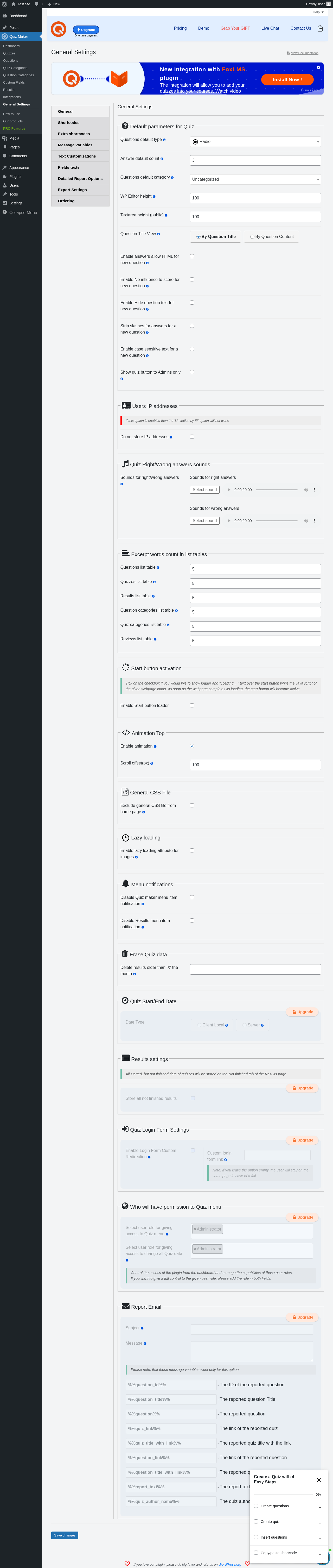This screenshot has width=333, height=1568.
Task: Click the Install Now ! button
Action: pyautogui.click(x=287, y=80)
